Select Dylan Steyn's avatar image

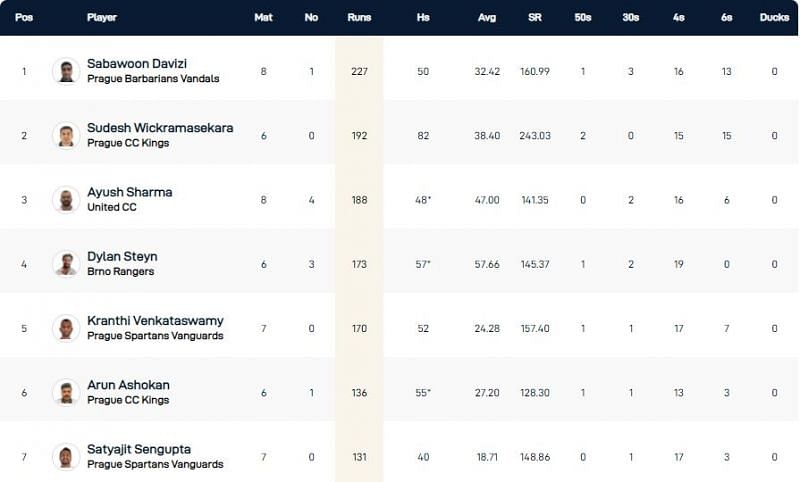pyautogui.click(x=66, y=264)
